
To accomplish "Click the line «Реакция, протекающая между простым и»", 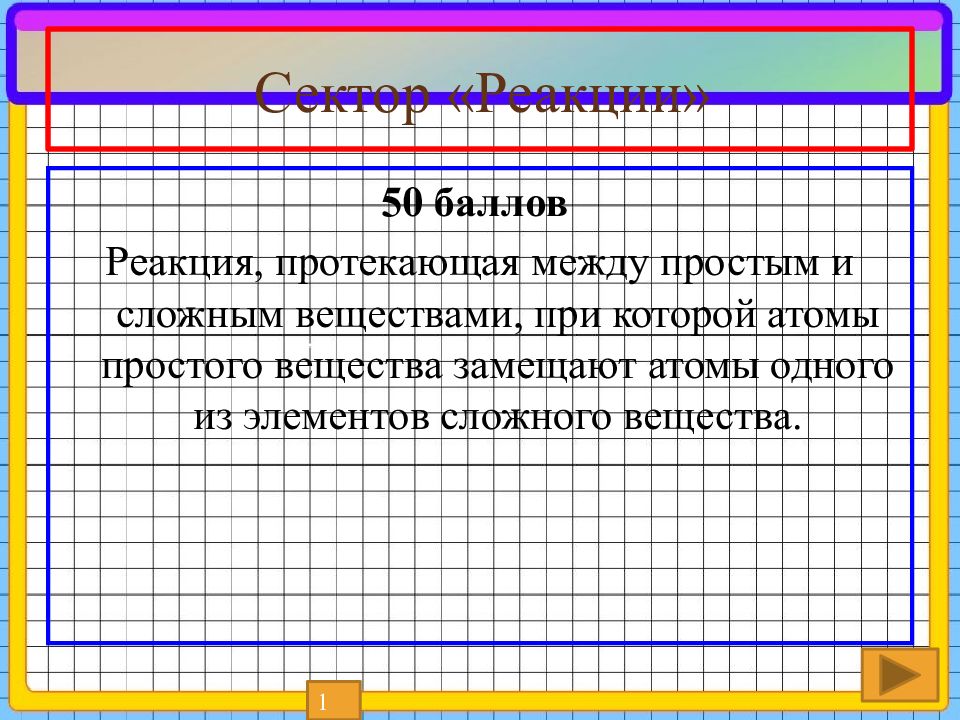I will point(479,263).
